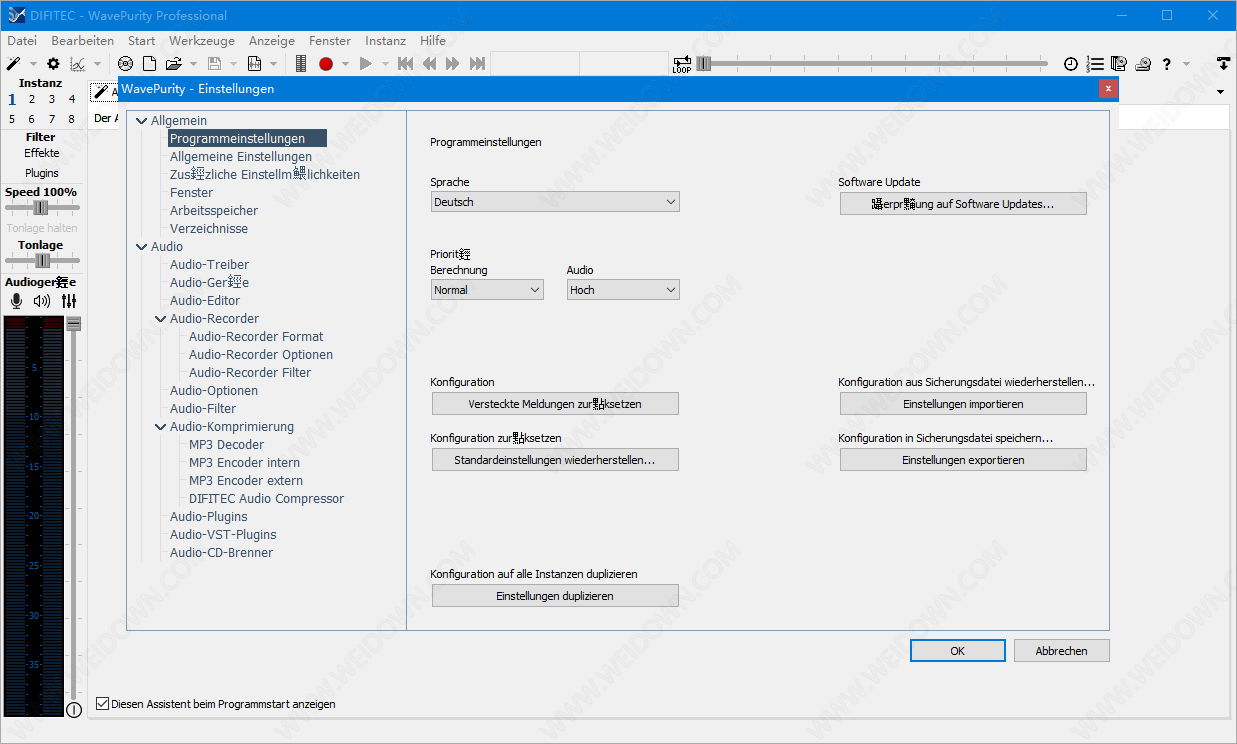
Task: Click the red record button in toolbar
Action: pos(325,64)
